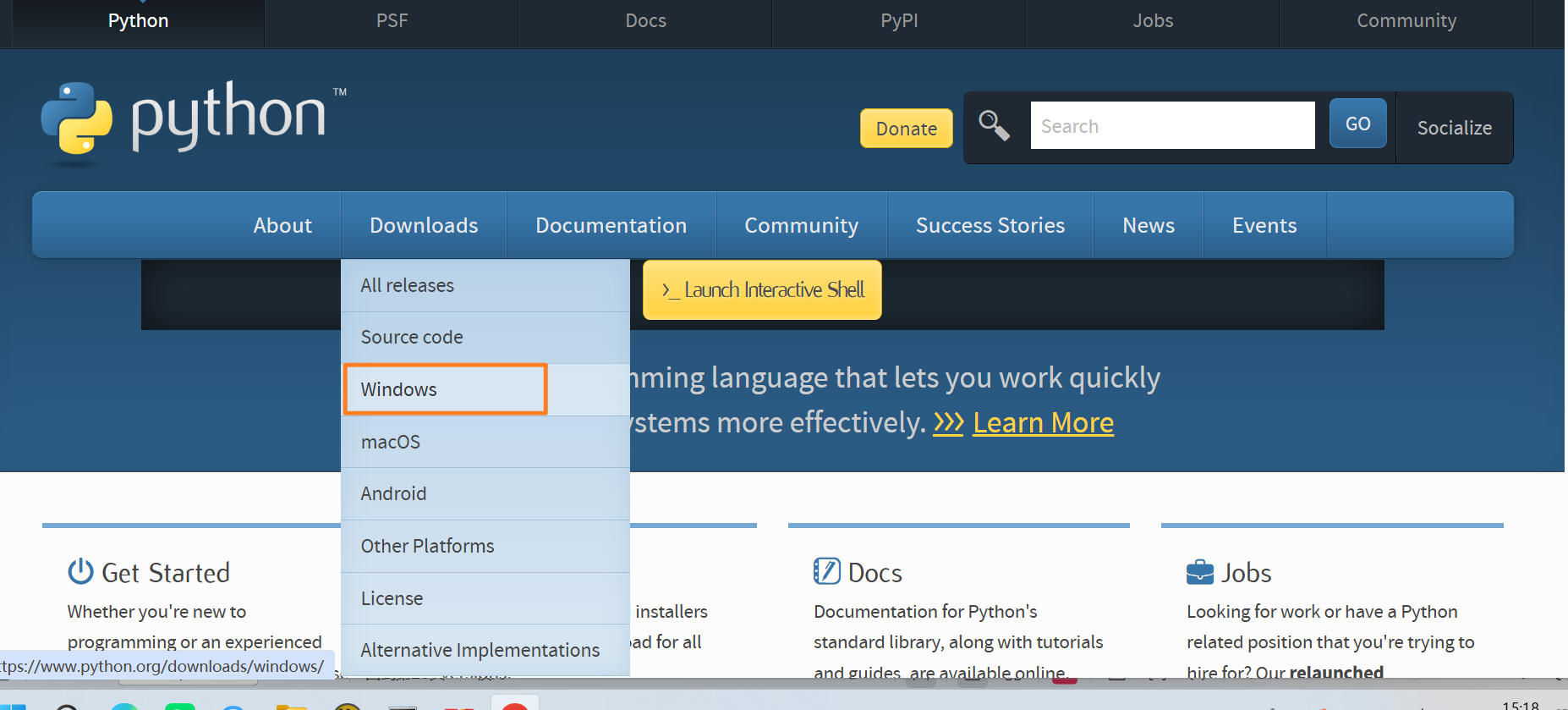Click Downloads in the main navigation bar
This screenshot has width=1568, height=710.
pyautogui.click(x=424, y=225)
